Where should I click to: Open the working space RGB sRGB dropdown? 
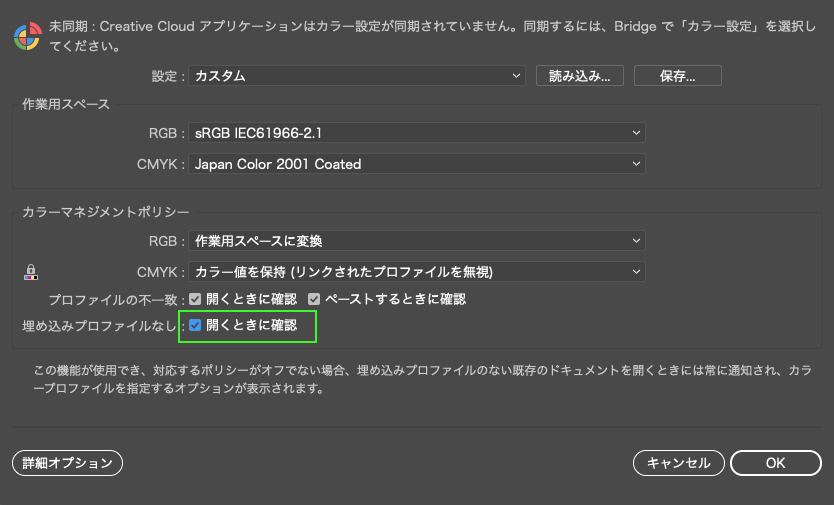[417, 133]
